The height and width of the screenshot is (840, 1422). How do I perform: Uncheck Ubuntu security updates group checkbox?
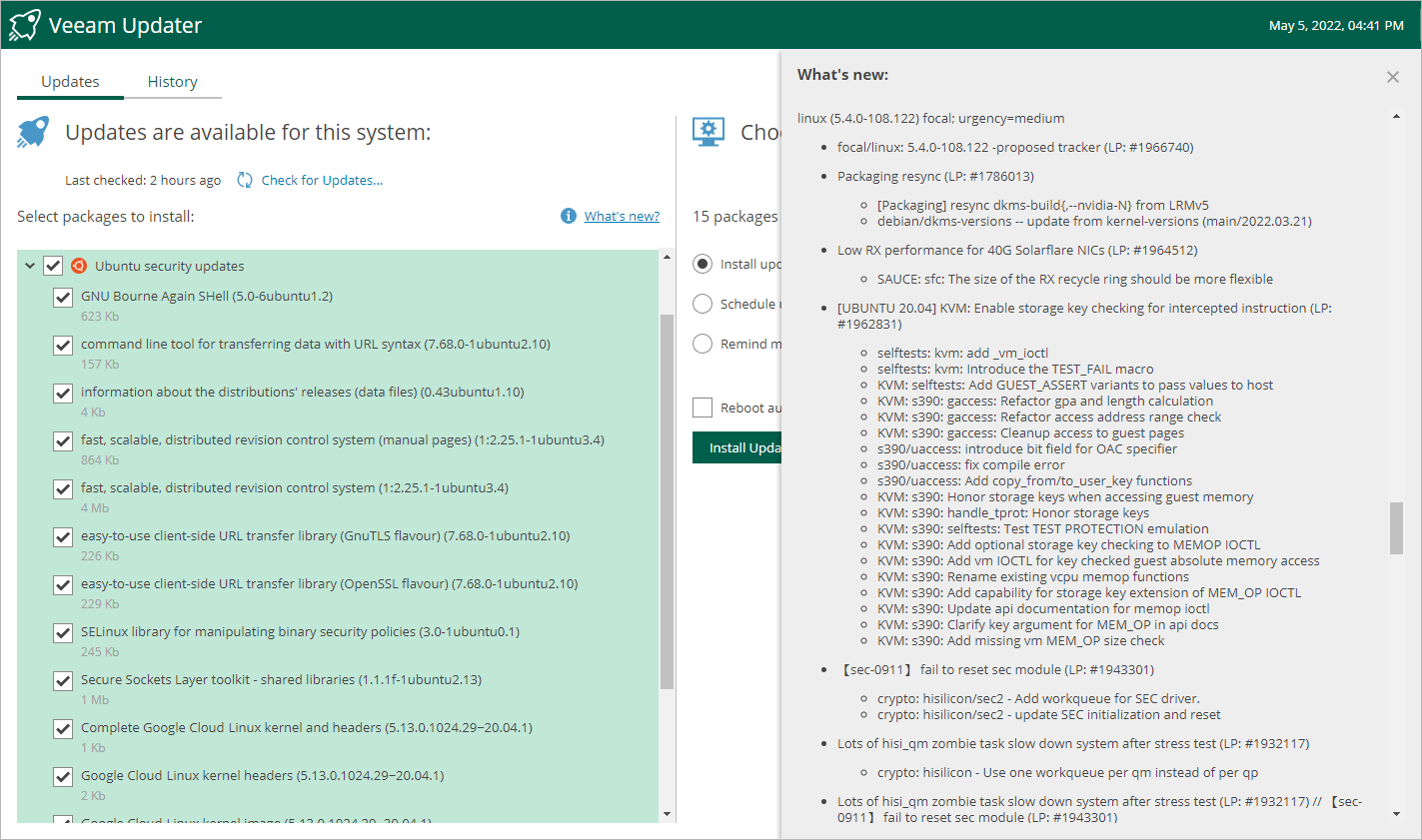tap(53, 266)
